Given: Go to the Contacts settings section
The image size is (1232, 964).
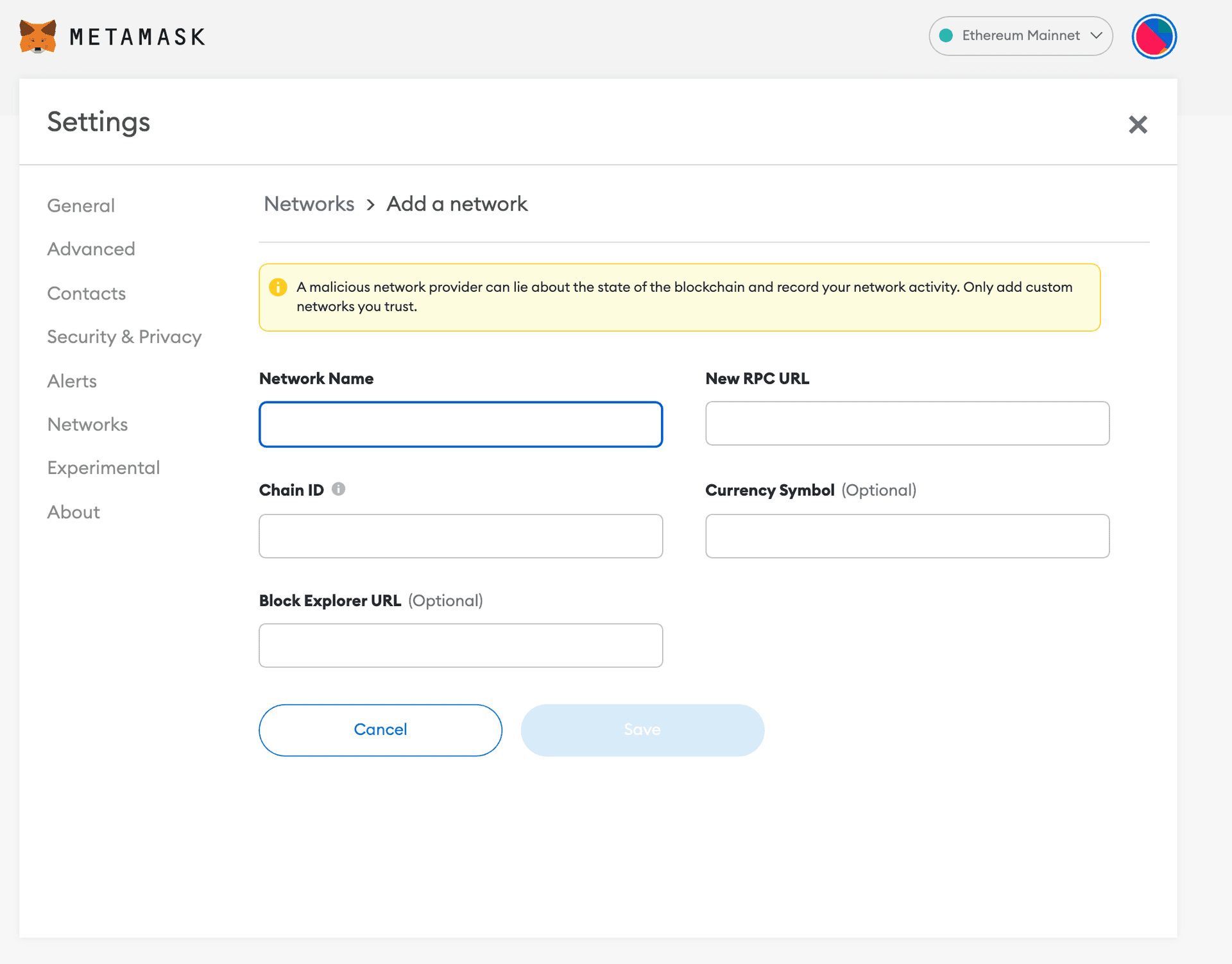Looking at the screenshot, I should (86, 293).
